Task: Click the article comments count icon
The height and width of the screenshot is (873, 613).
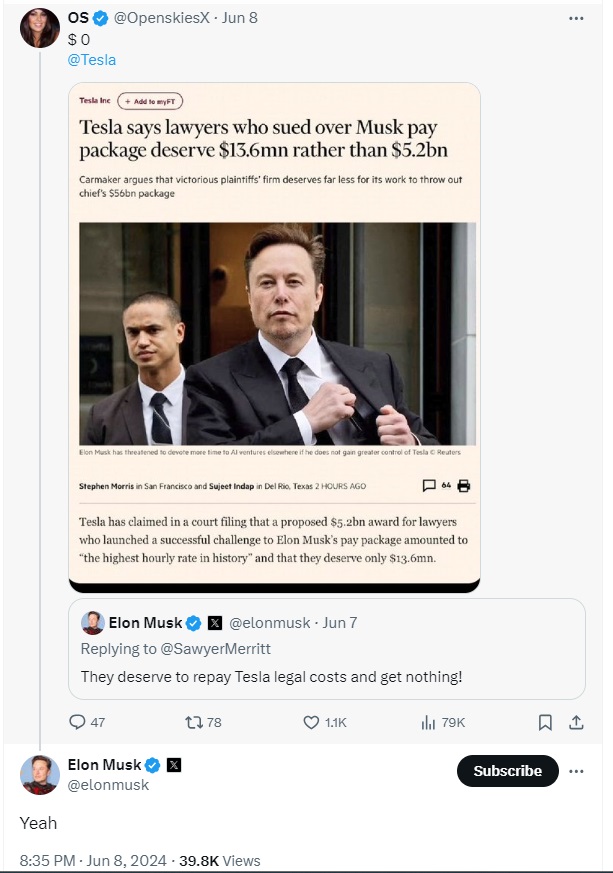Action: [x=430, y=486]
